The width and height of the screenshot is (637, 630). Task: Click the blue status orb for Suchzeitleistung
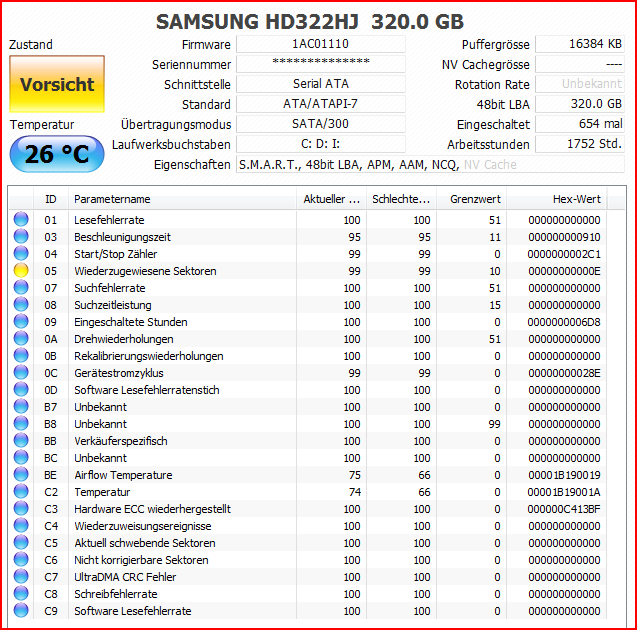(x=21, y=305)
